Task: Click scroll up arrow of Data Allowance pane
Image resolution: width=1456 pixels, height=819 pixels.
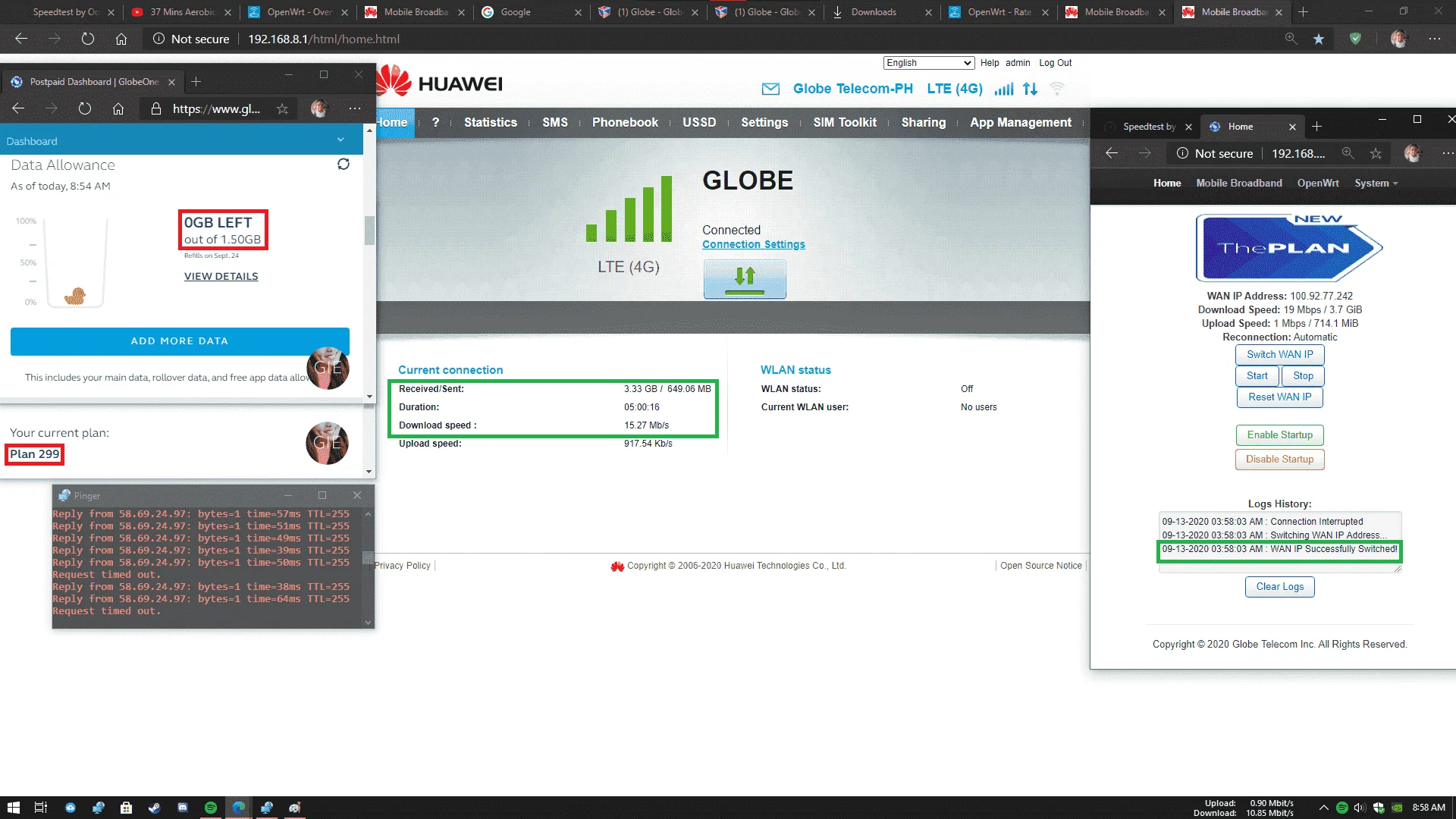Action: 369,130
